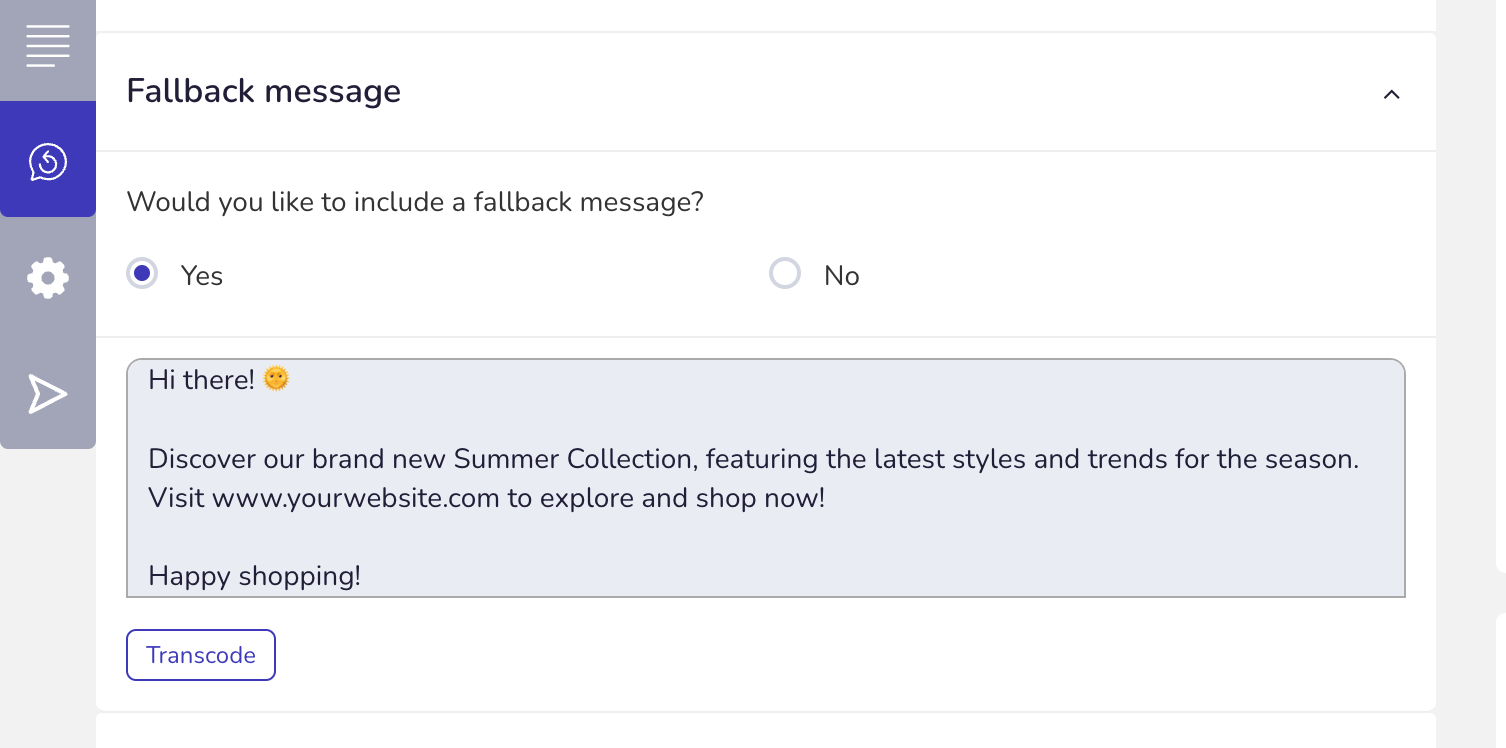Select the No radio button
Viewport: 1506px width, 748px height.
click(785, 273)
